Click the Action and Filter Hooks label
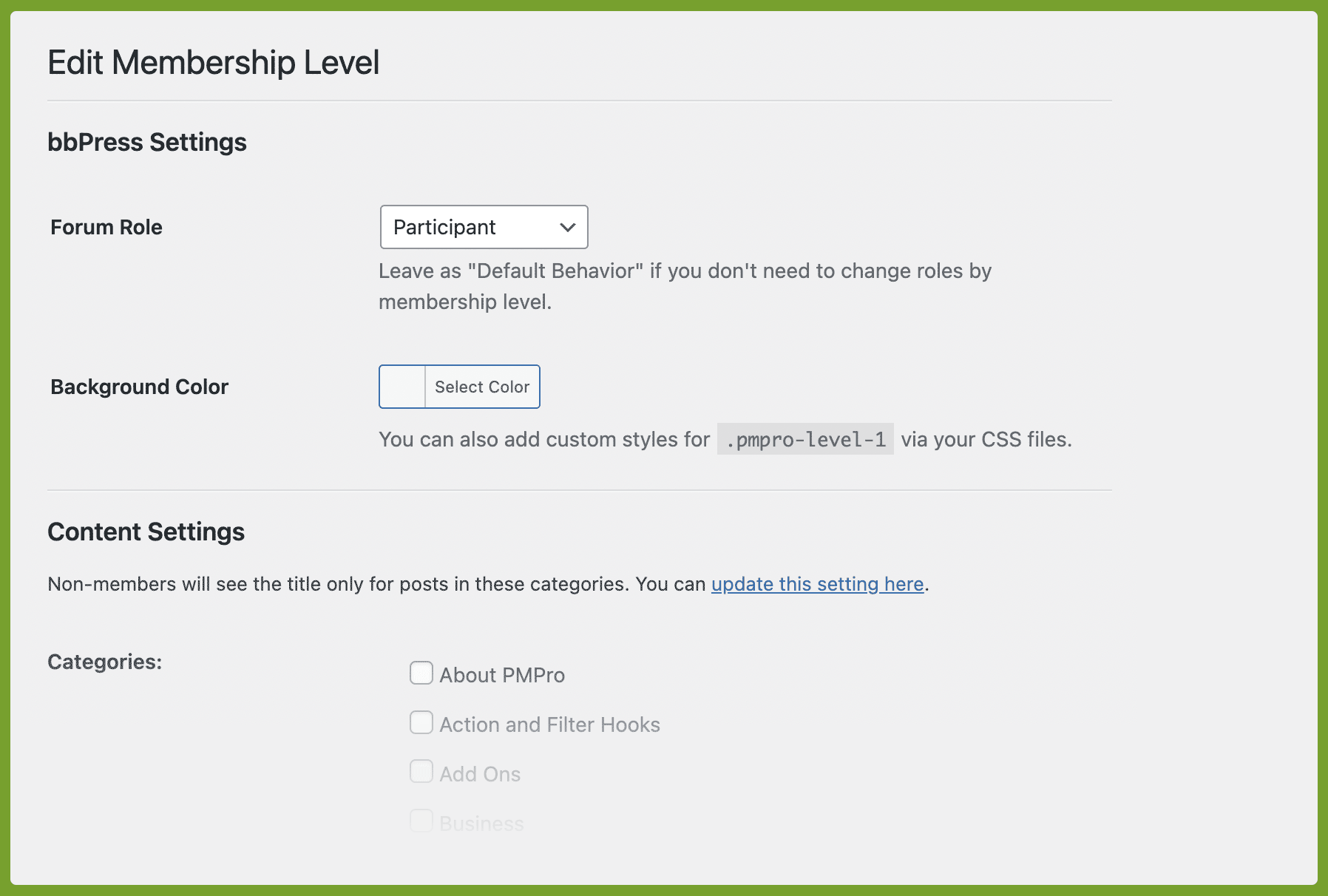1328x896 pixels. pos(549,724)
